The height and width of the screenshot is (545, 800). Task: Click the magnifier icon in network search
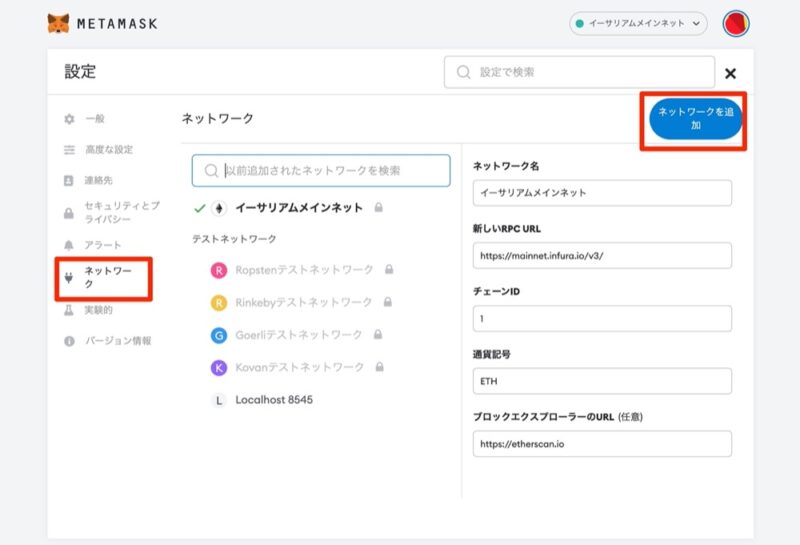211,170
